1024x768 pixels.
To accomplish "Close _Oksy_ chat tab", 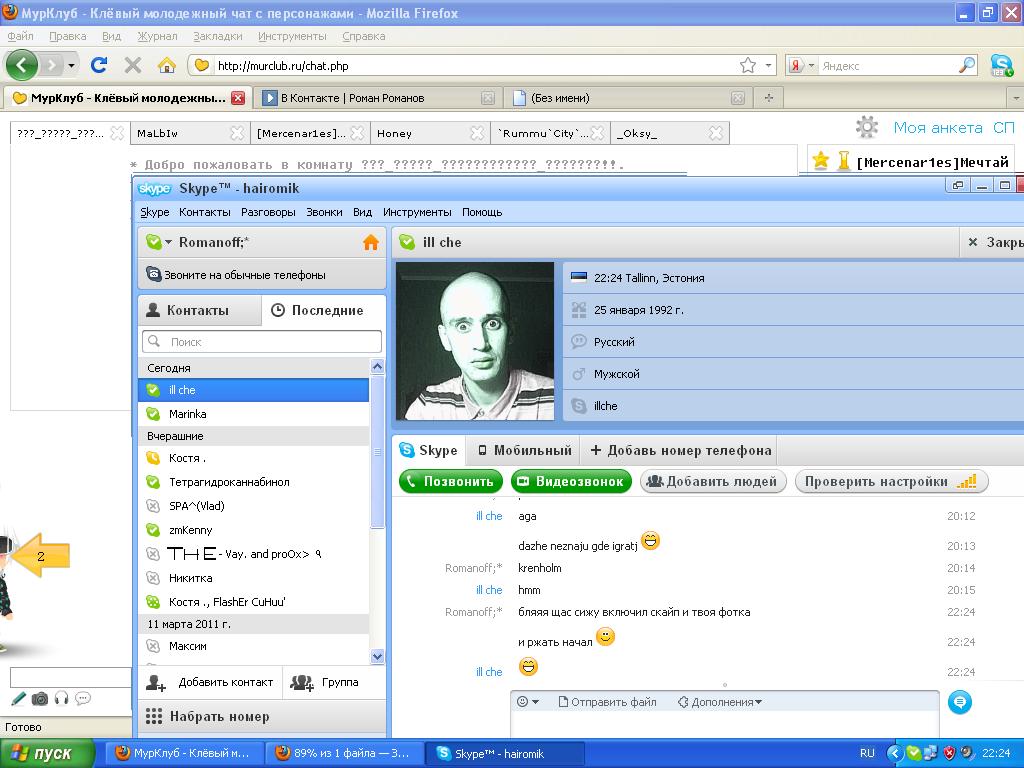I will [x=716, y=133].
